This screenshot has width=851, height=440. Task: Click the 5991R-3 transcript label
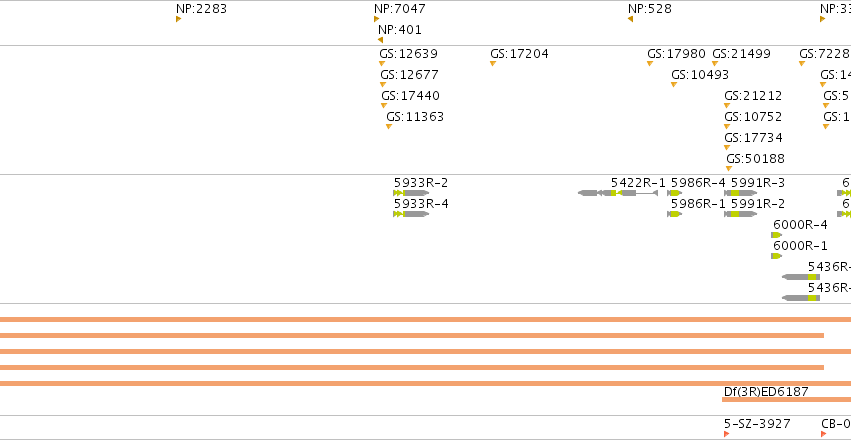pos(758,183)
